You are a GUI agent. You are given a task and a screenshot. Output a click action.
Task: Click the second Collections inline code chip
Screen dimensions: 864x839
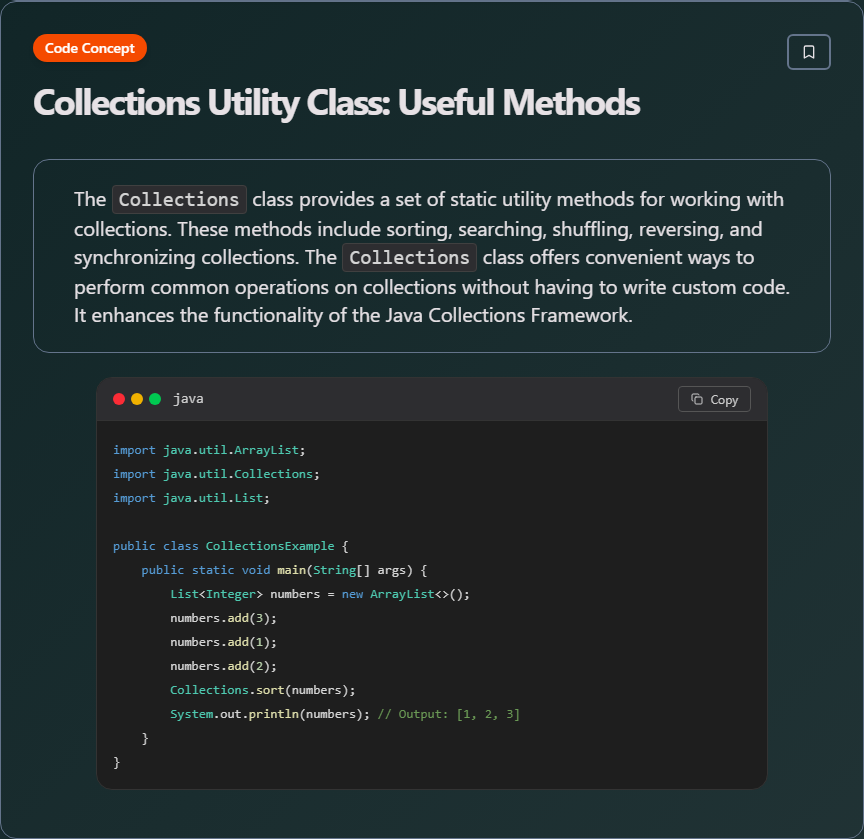pyautogui.click(x=409, y=257)
